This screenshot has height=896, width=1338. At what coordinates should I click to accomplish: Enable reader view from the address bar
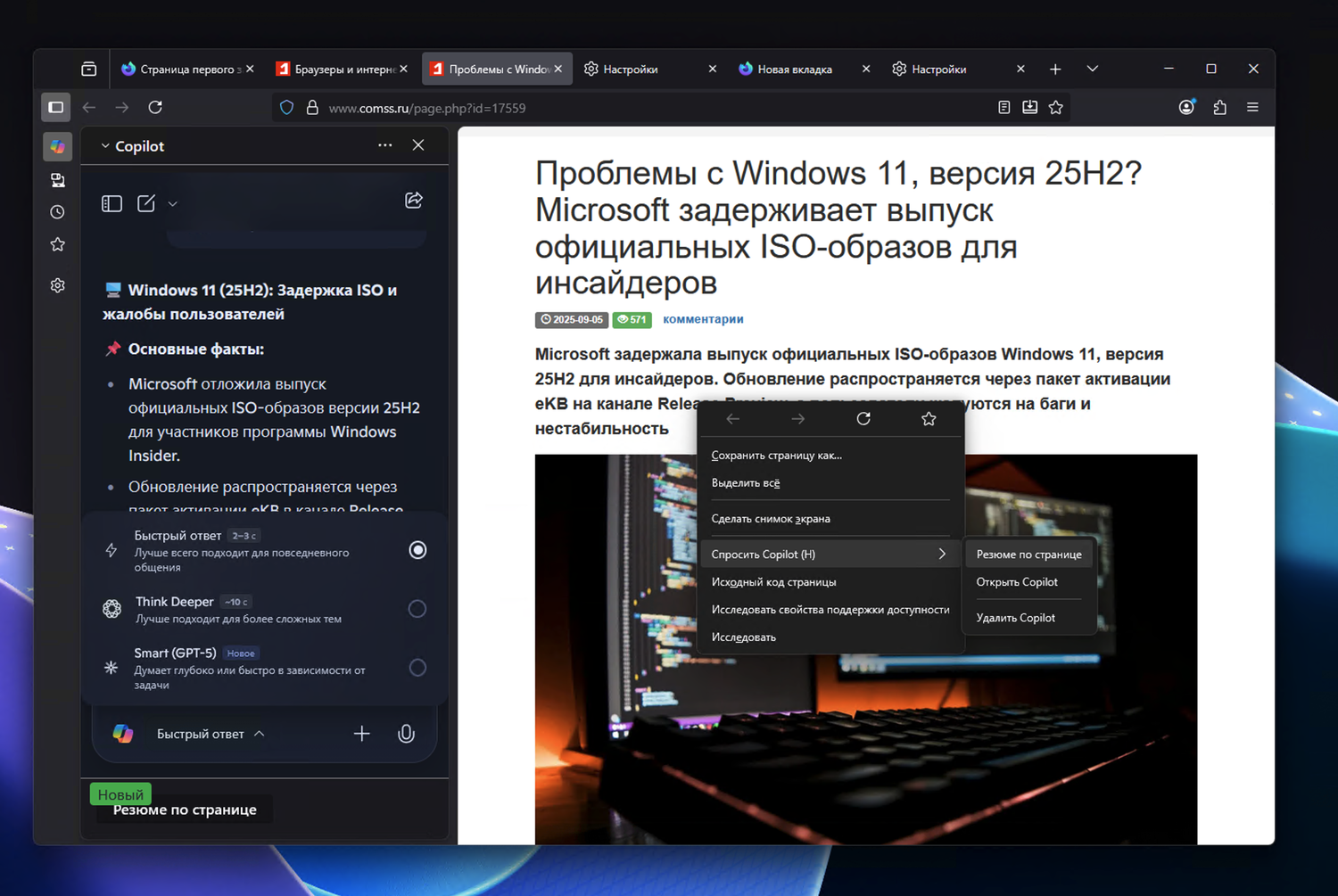coord(1004,108)
